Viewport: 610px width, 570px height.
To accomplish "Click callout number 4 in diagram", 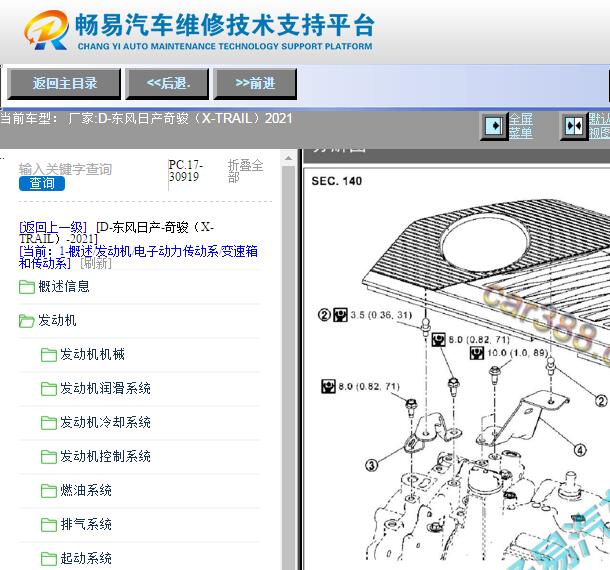I will click(580, 450).
